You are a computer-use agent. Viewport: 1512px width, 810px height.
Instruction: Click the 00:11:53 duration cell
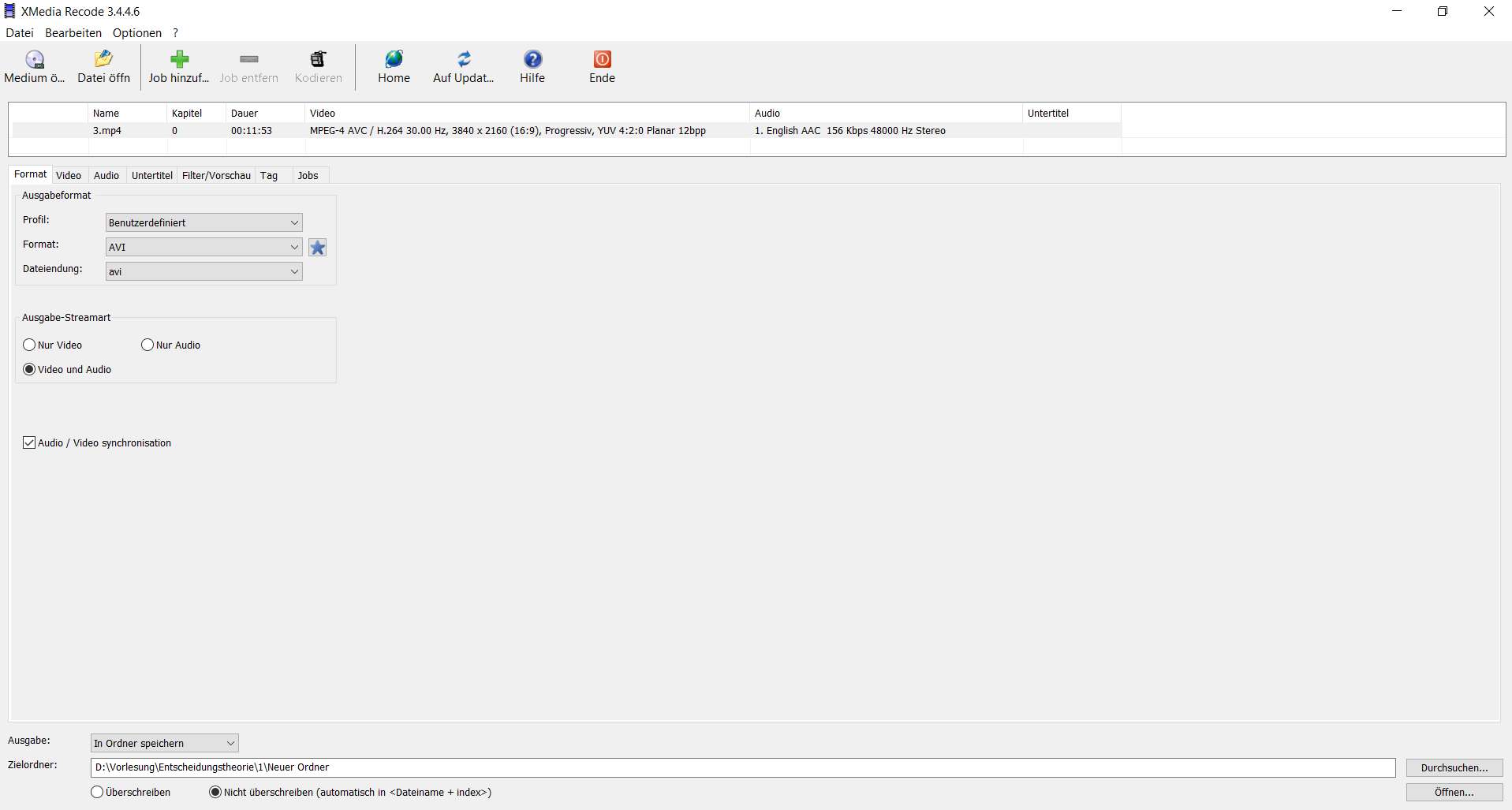click(x=252, y=131)
